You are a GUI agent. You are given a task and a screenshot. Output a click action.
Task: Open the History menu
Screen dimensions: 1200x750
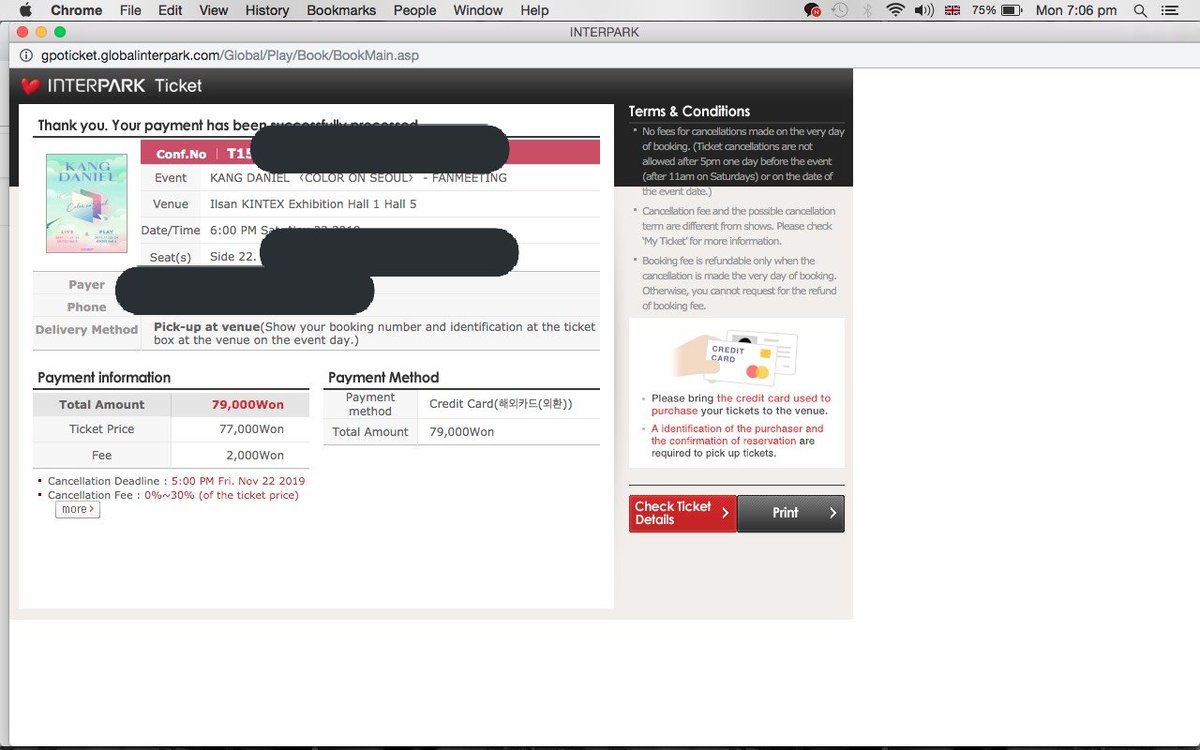coord(267,10)
